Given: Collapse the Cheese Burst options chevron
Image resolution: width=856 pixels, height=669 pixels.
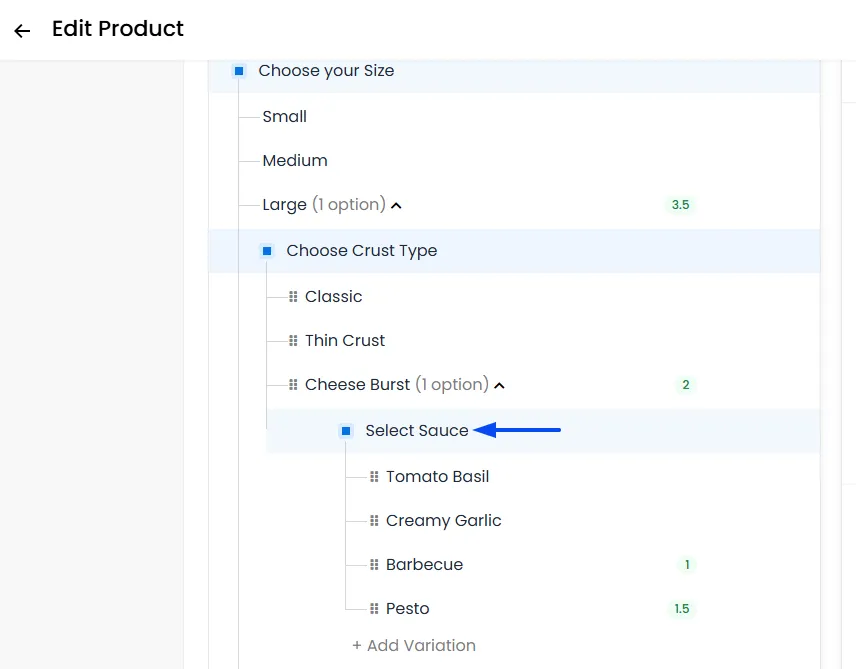Looking at the screenshot, I should tap(499, 386).
